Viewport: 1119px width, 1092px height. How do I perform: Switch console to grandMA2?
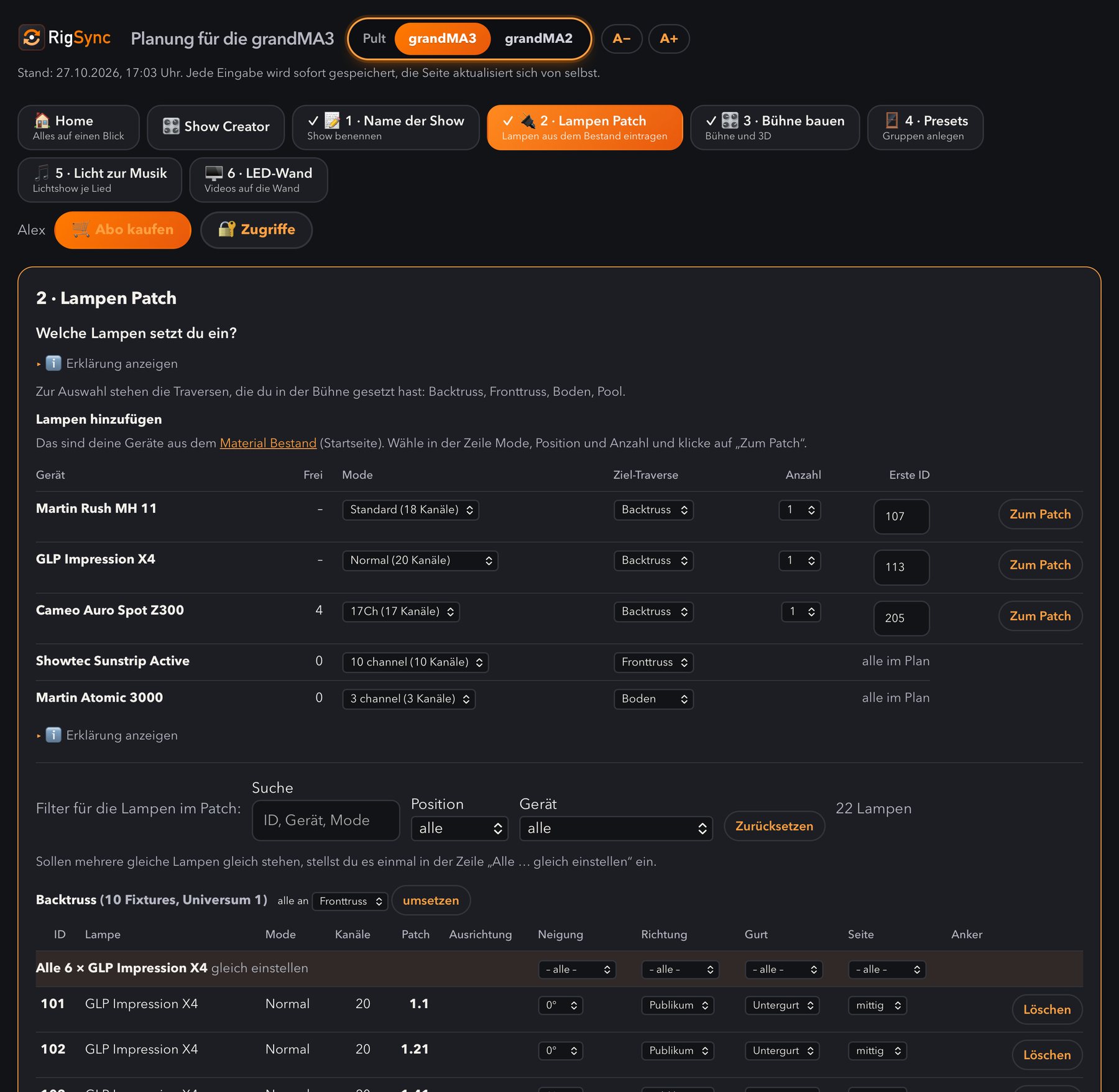(x=538, y=39)
